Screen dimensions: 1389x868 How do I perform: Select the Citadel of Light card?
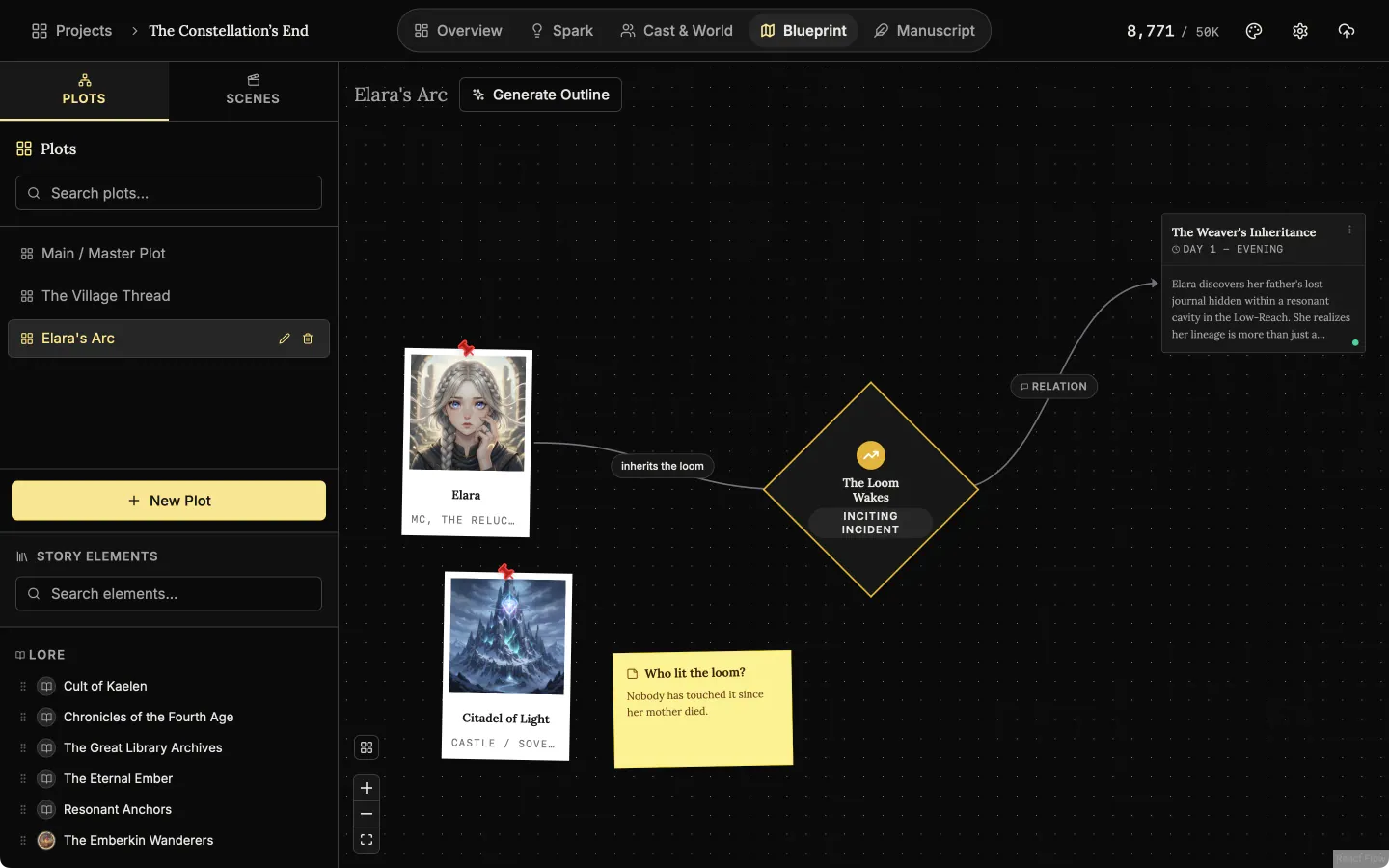click(x=506, y=665)
